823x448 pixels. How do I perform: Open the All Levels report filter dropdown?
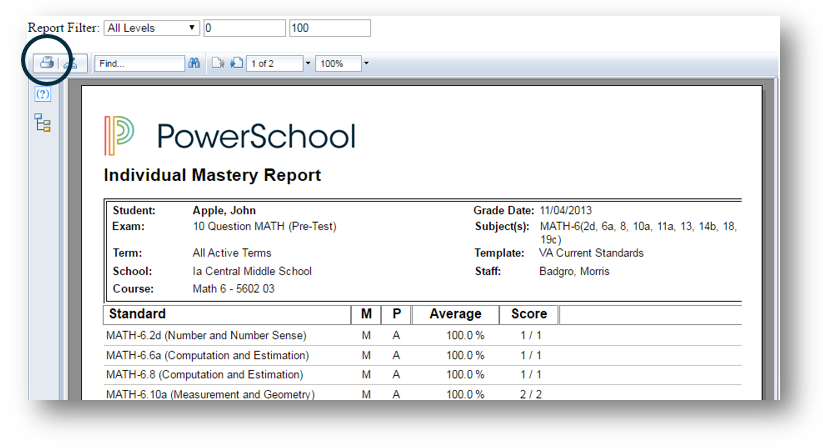click(152, 28)
